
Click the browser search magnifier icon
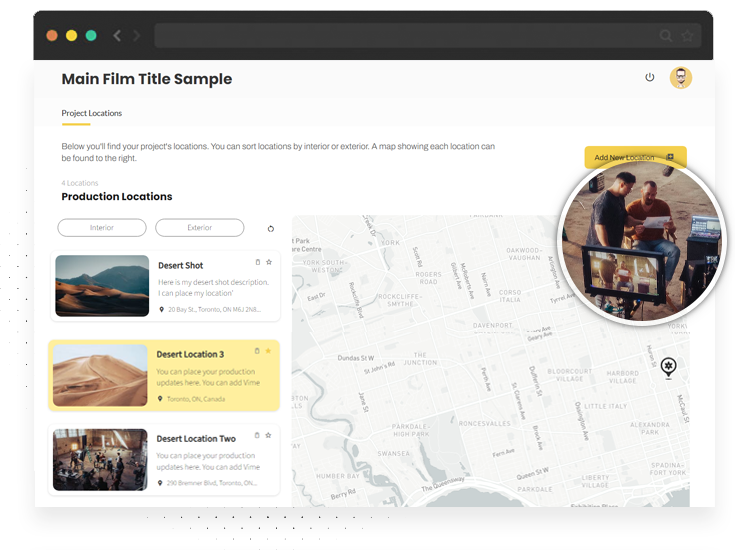(666, 36)
